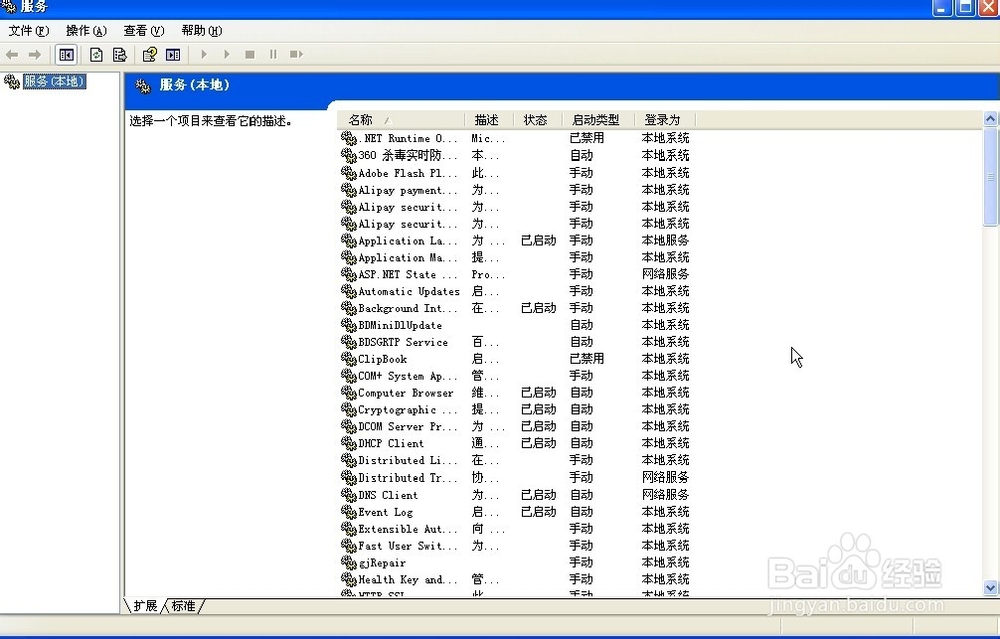This screenshot has width=1000, height=639.
Task: Toggle the show/hide console tree icon
Action: pyautogui.click(x=66, y=55)
